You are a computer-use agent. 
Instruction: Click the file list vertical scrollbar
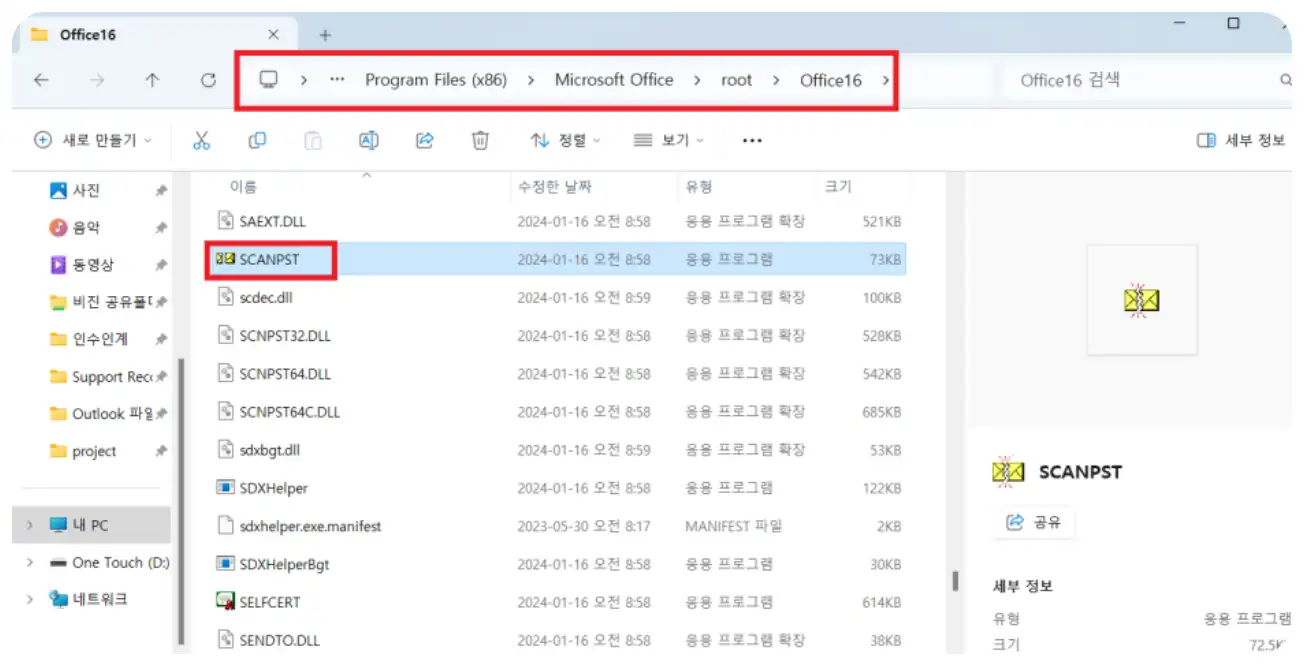tap(955, 580)
